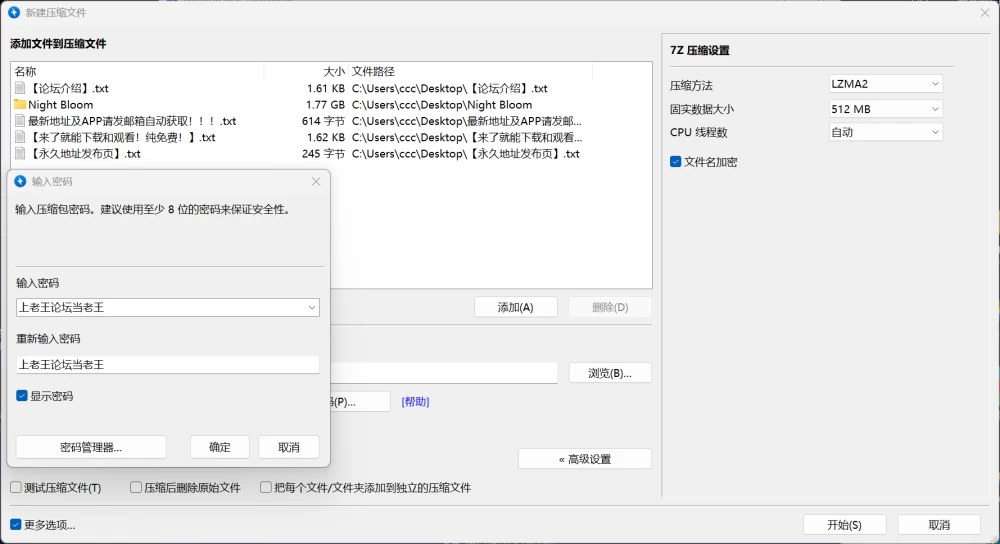Expand the 输入密码 combo box arrow
This screenshot has height=544, width=1000.
point(311,307)
